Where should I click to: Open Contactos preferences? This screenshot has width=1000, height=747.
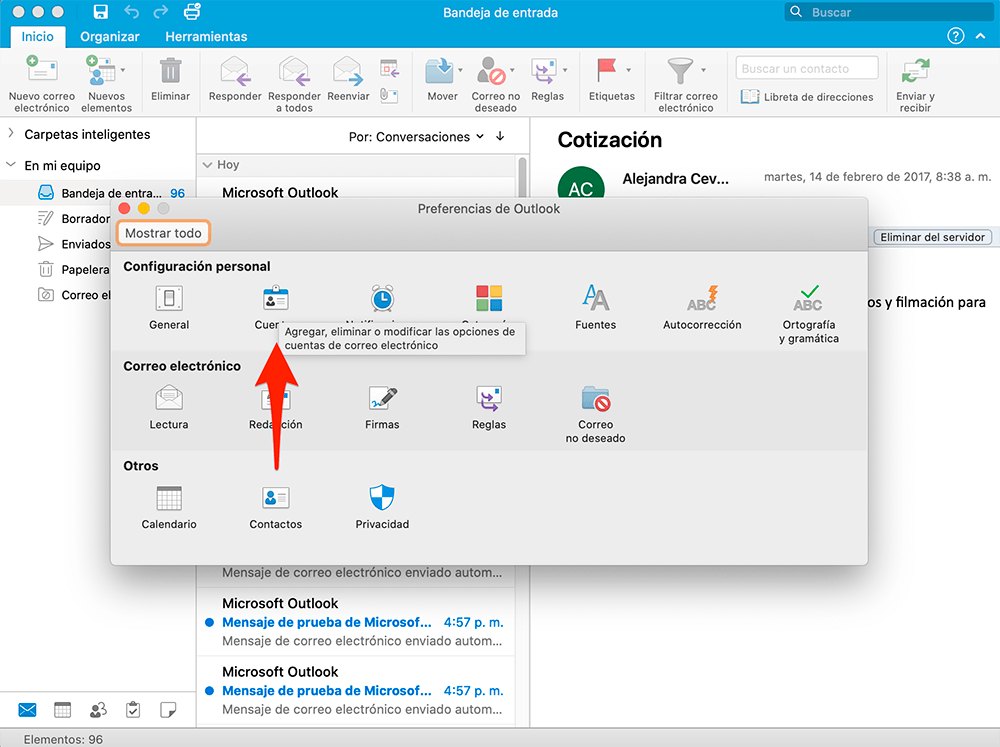click(x=276, y=507)
